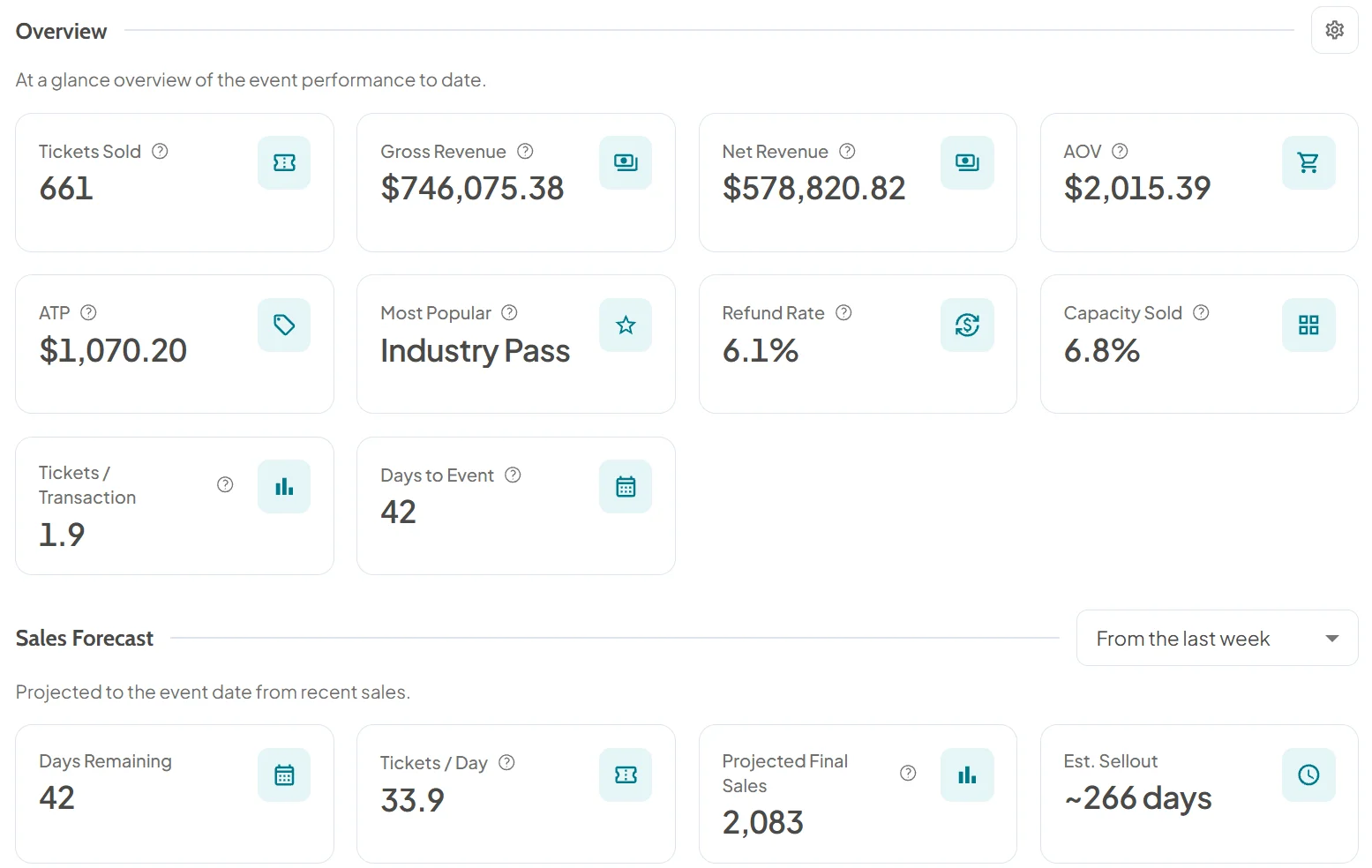This screenshot has width=1372, height=868.
Task: Click the Refund Rate refund icon
Action: pos(967,325)
